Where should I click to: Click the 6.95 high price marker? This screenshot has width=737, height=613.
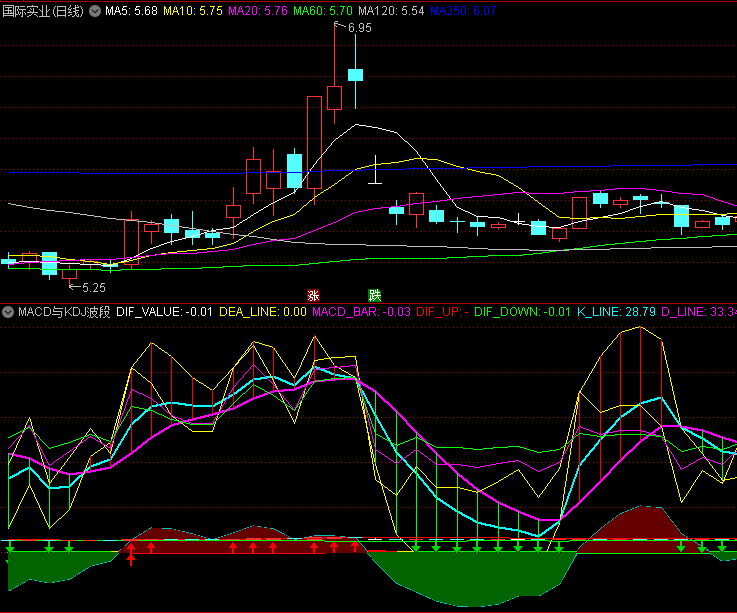[359, 29]
